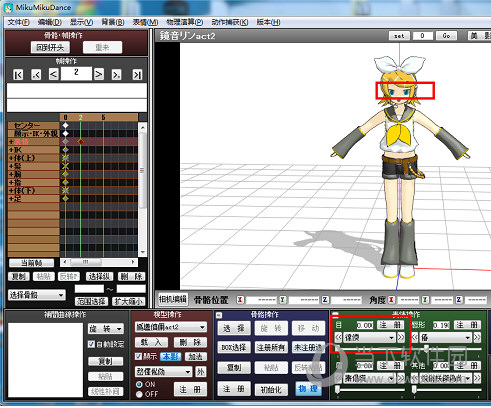Screen dimensions: 491x408
Task: Expand the 足 timeline row
Action: click(11, 199)
